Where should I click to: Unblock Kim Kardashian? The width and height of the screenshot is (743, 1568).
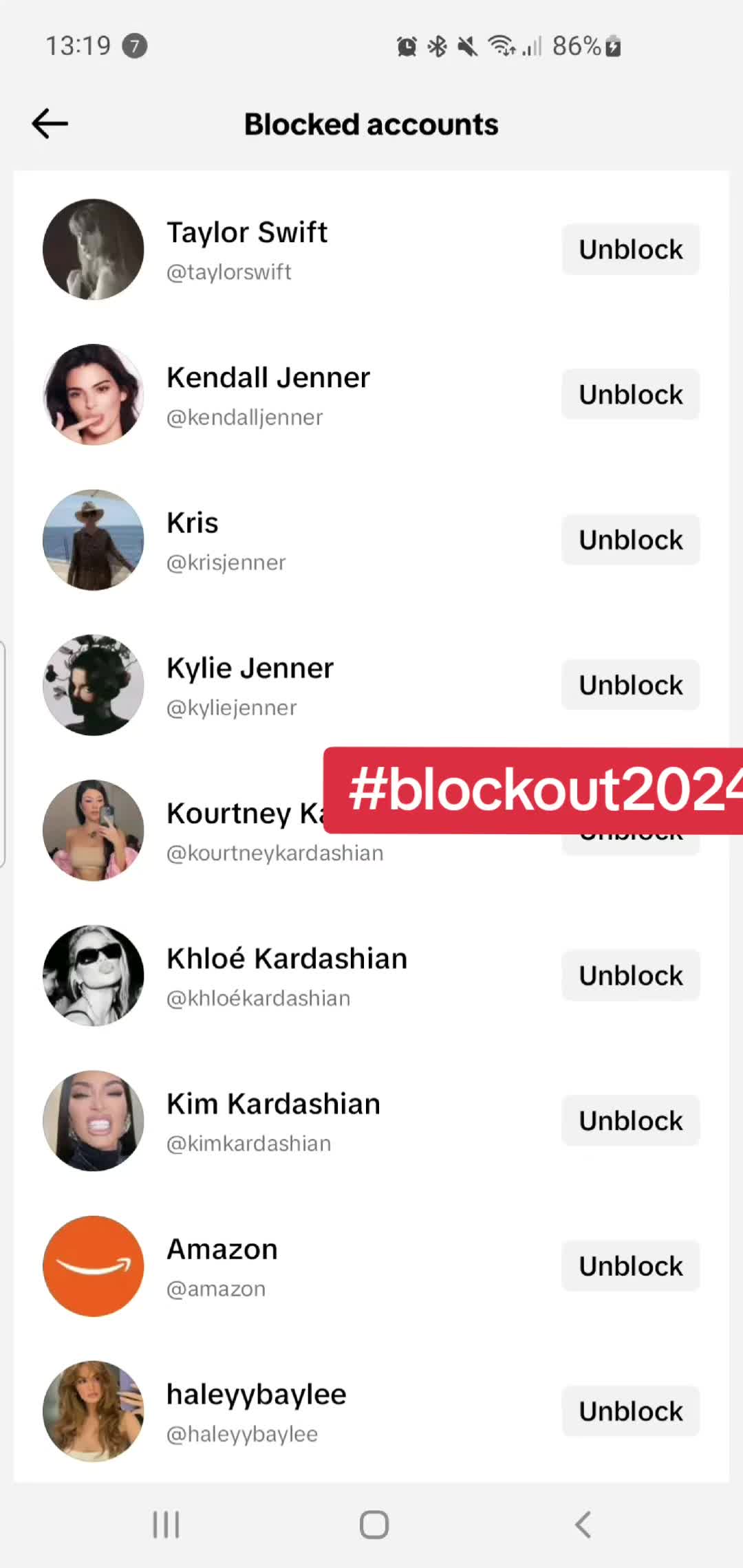point(631,1120)
